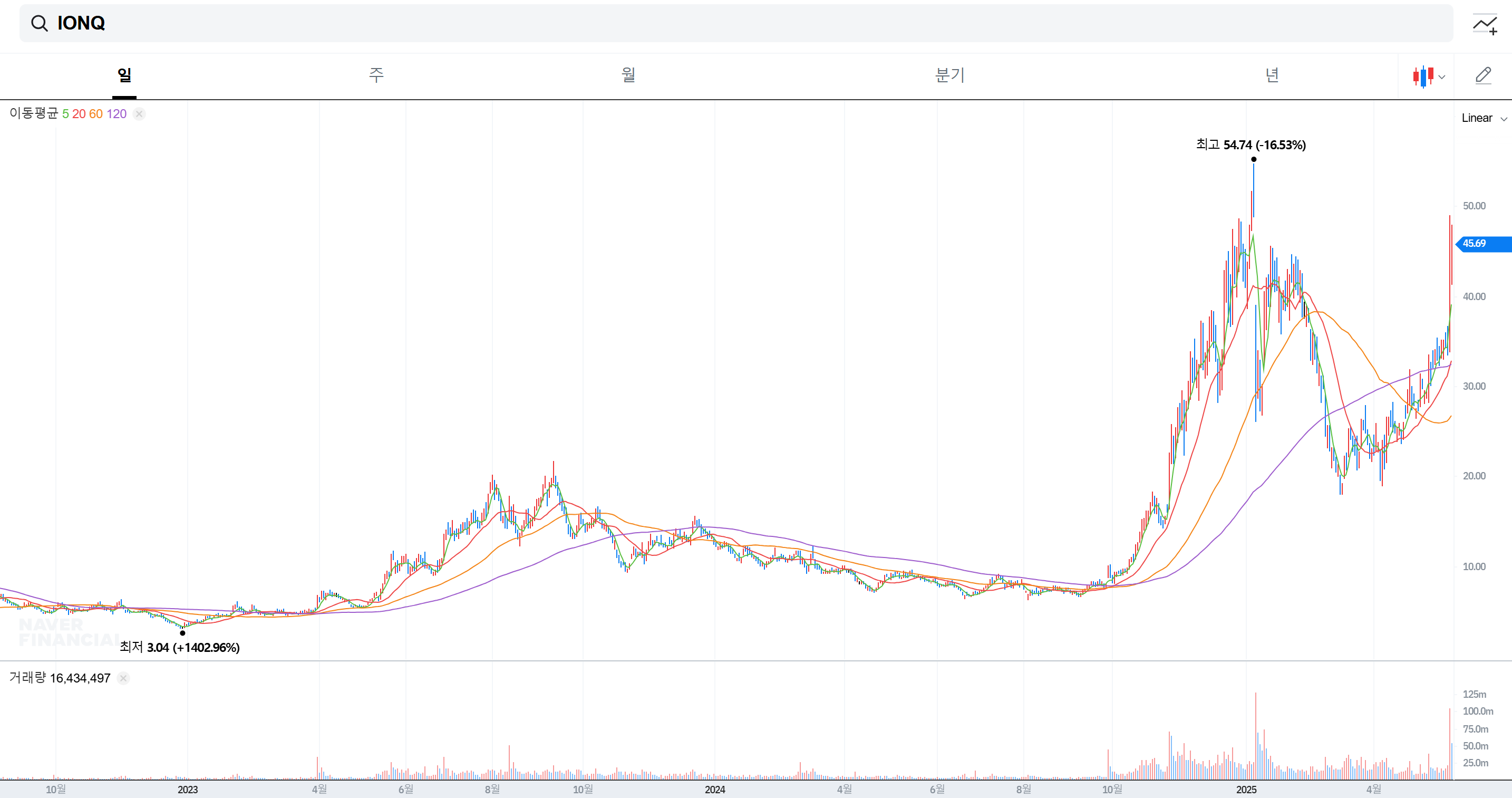Switch to the 주 weekly tab
1512x798 pixels.
(x=376, y=75)
